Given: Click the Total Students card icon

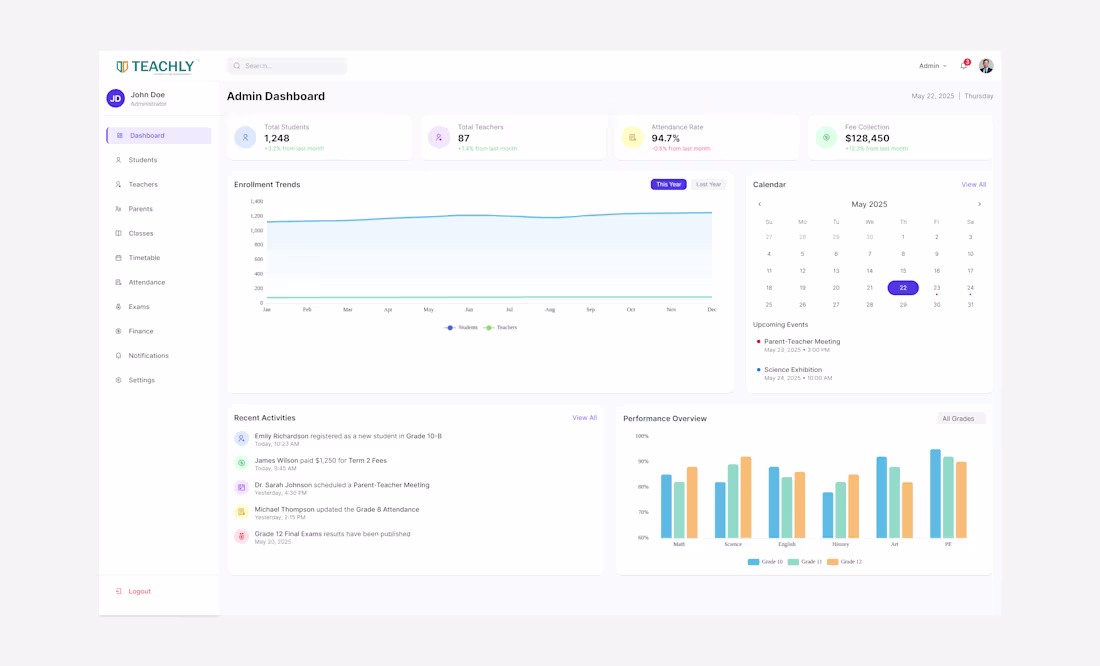Looking at the screenshot, I should point(246,138).
